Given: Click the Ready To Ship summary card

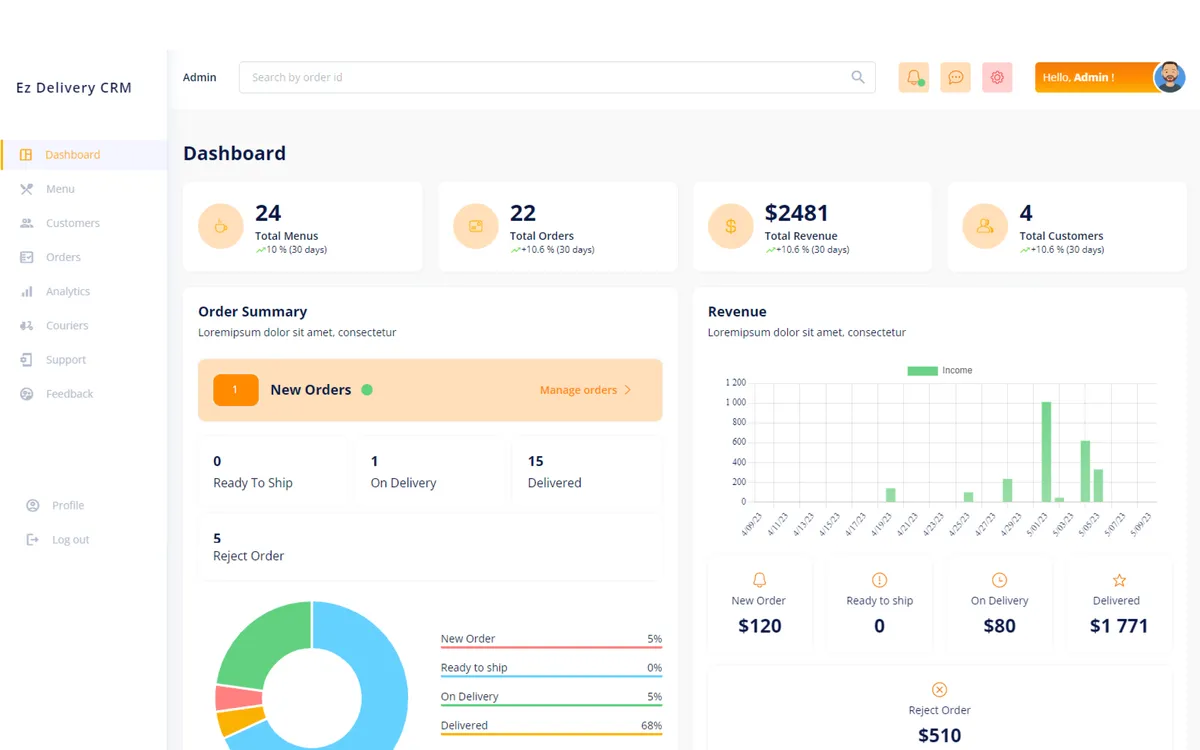Looking at the screenshot, I should [x=275, y=472].
